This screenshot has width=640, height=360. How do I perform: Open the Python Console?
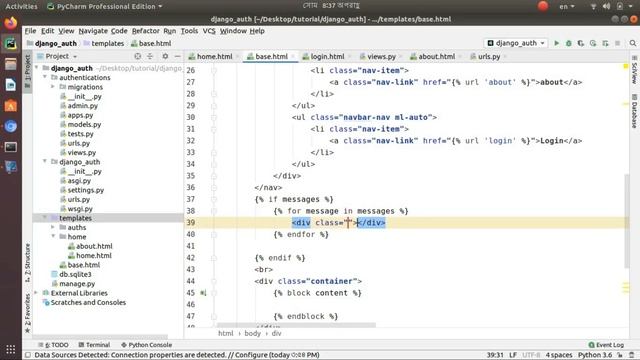pos(147,345)
